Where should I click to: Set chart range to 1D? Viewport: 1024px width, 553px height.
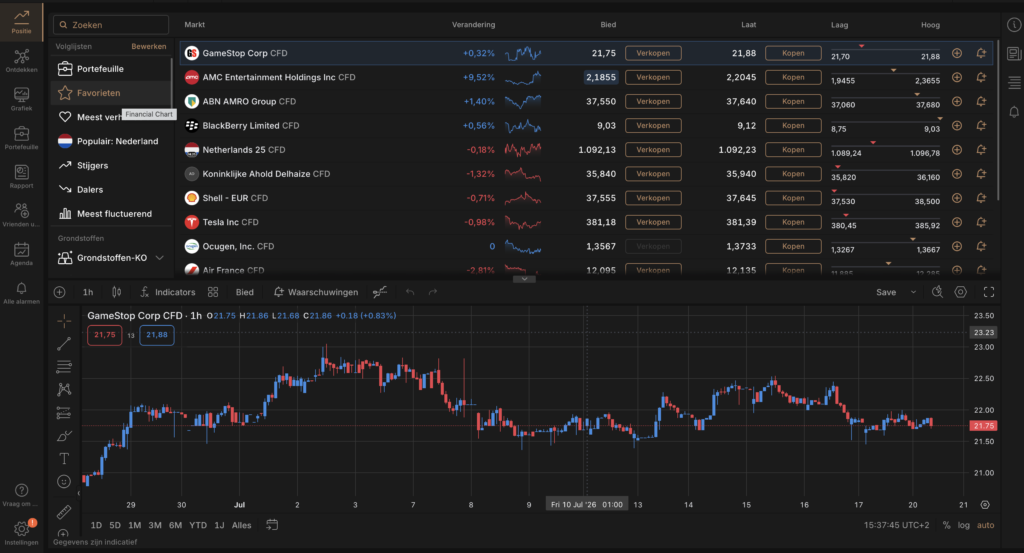click(96, 525)
